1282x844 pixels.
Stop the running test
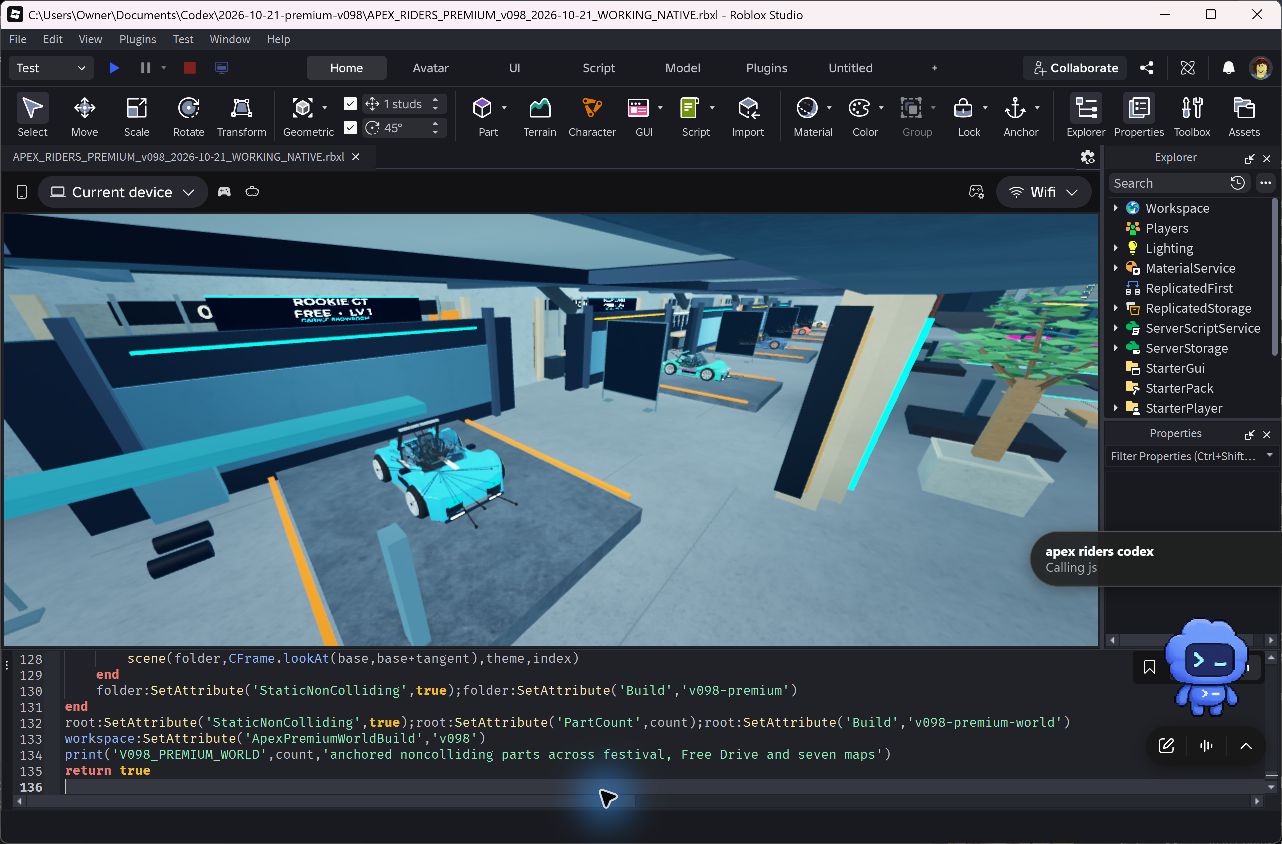point(189,68)
